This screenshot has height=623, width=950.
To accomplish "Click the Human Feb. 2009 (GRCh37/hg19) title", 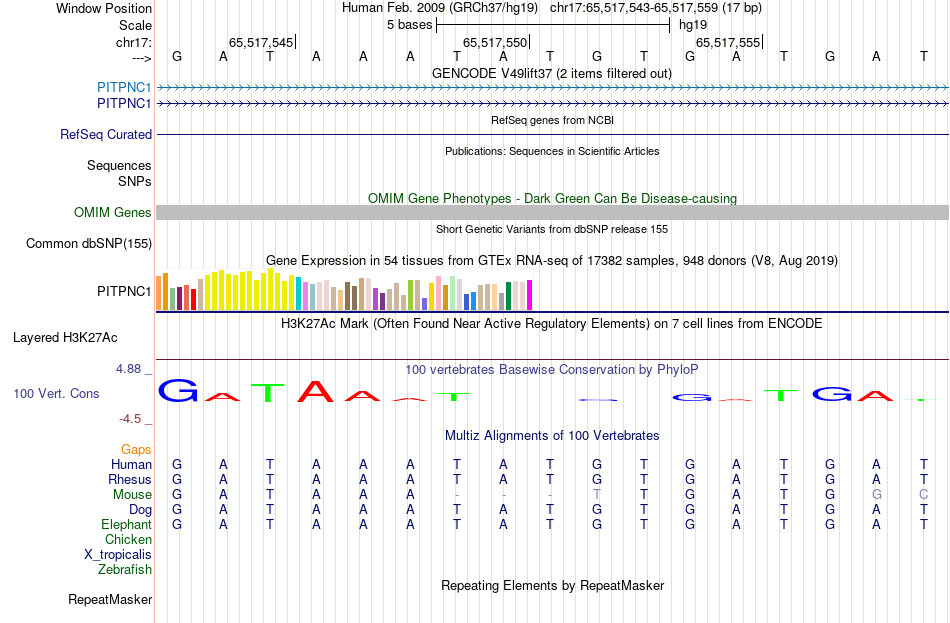I will click(440, 8).
